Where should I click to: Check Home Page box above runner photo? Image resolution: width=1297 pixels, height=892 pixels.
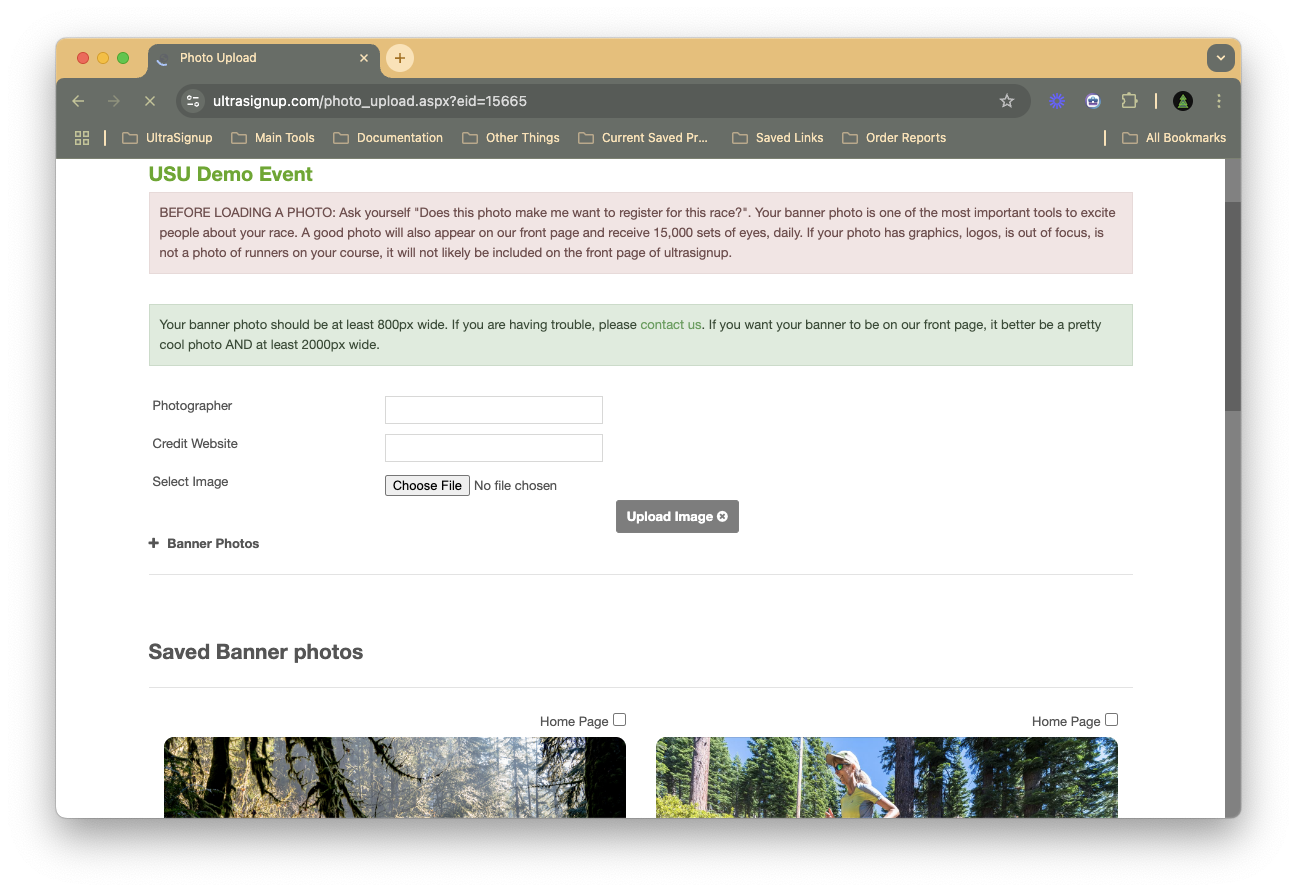1112,720
